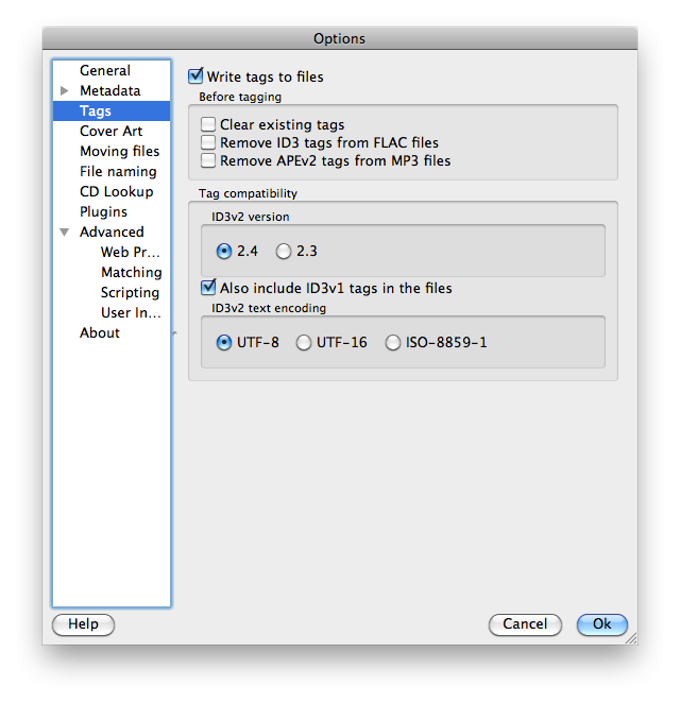This screenshot has width=680, height=703.
Task: Open the File naming options page
Action: [x=118, y=171]
